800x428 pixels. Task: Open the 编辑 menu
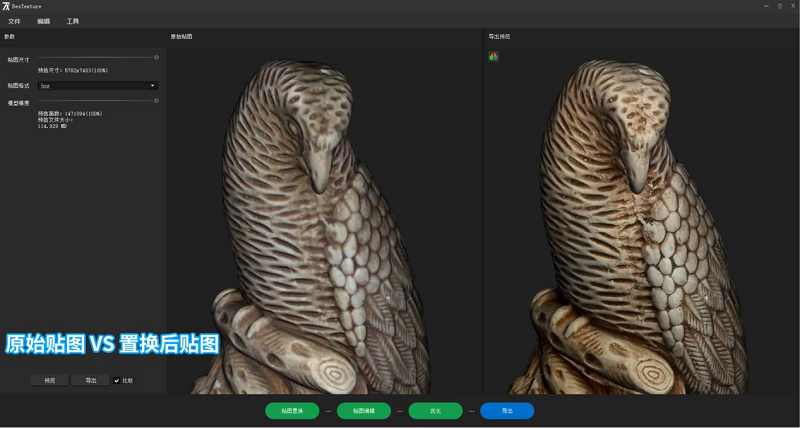pos(43,21)
